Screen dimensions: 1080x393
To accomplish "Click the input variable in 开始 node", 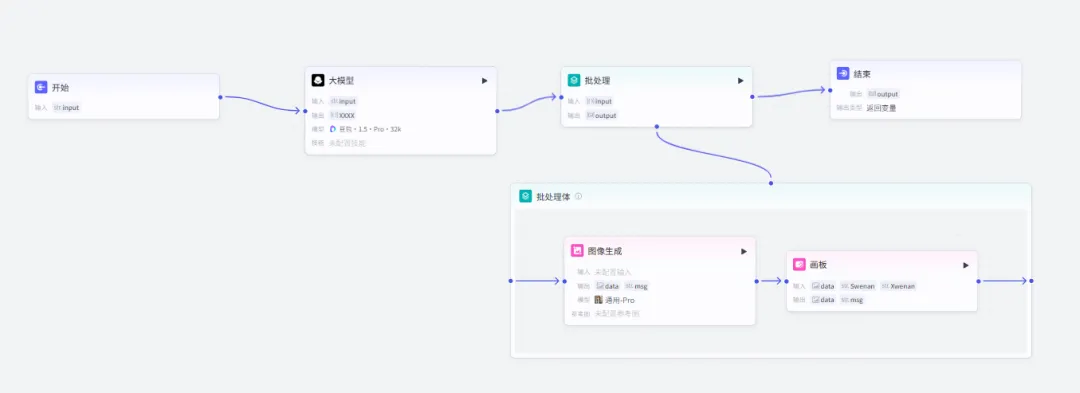I will pos(66,108).
